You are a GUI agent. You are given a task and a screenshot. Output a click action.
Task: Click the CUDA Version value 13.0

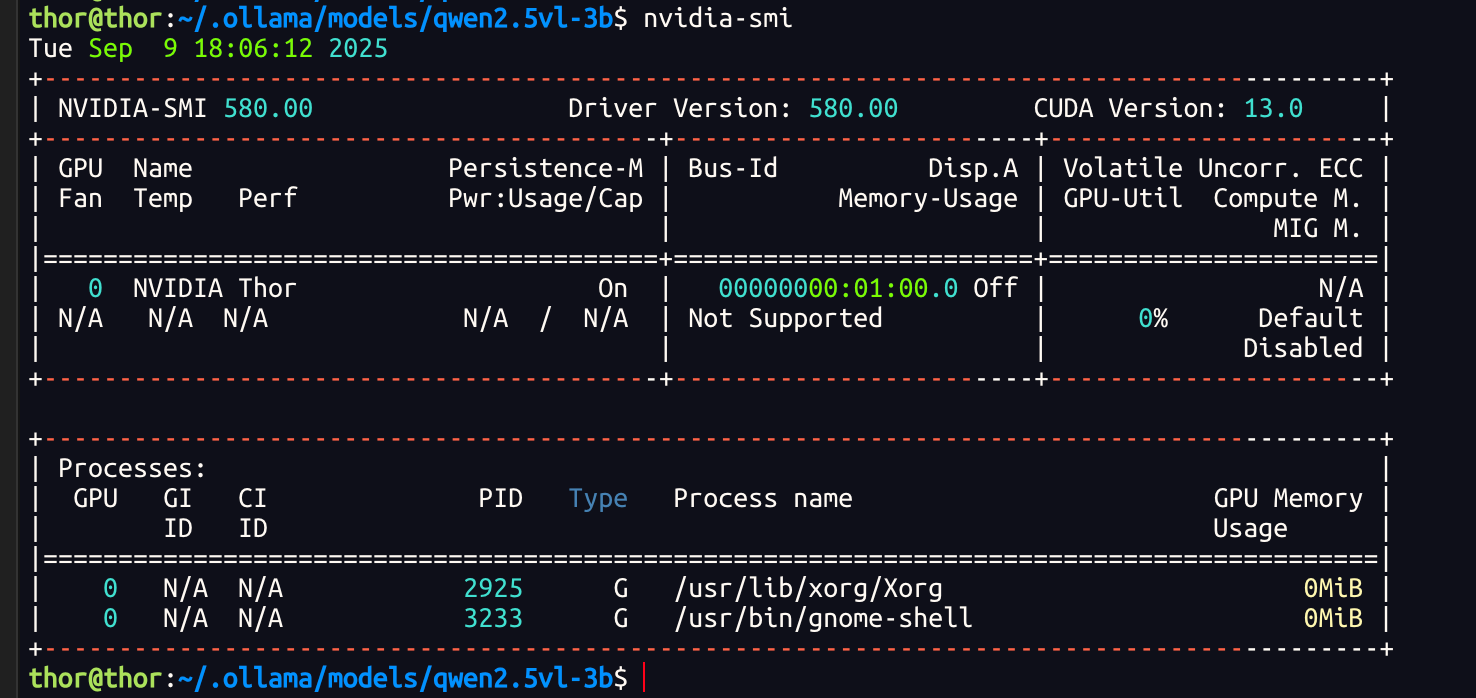click(x=1273, y=108)
